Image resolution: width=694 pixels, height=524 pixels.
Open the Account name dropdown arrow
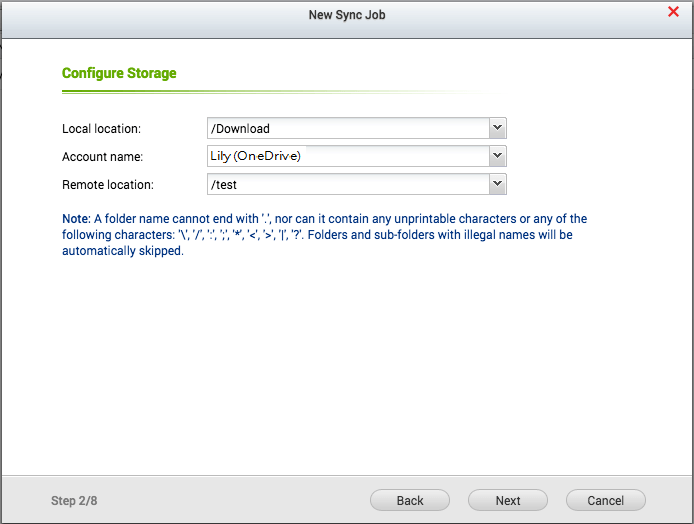pos(498,156)
